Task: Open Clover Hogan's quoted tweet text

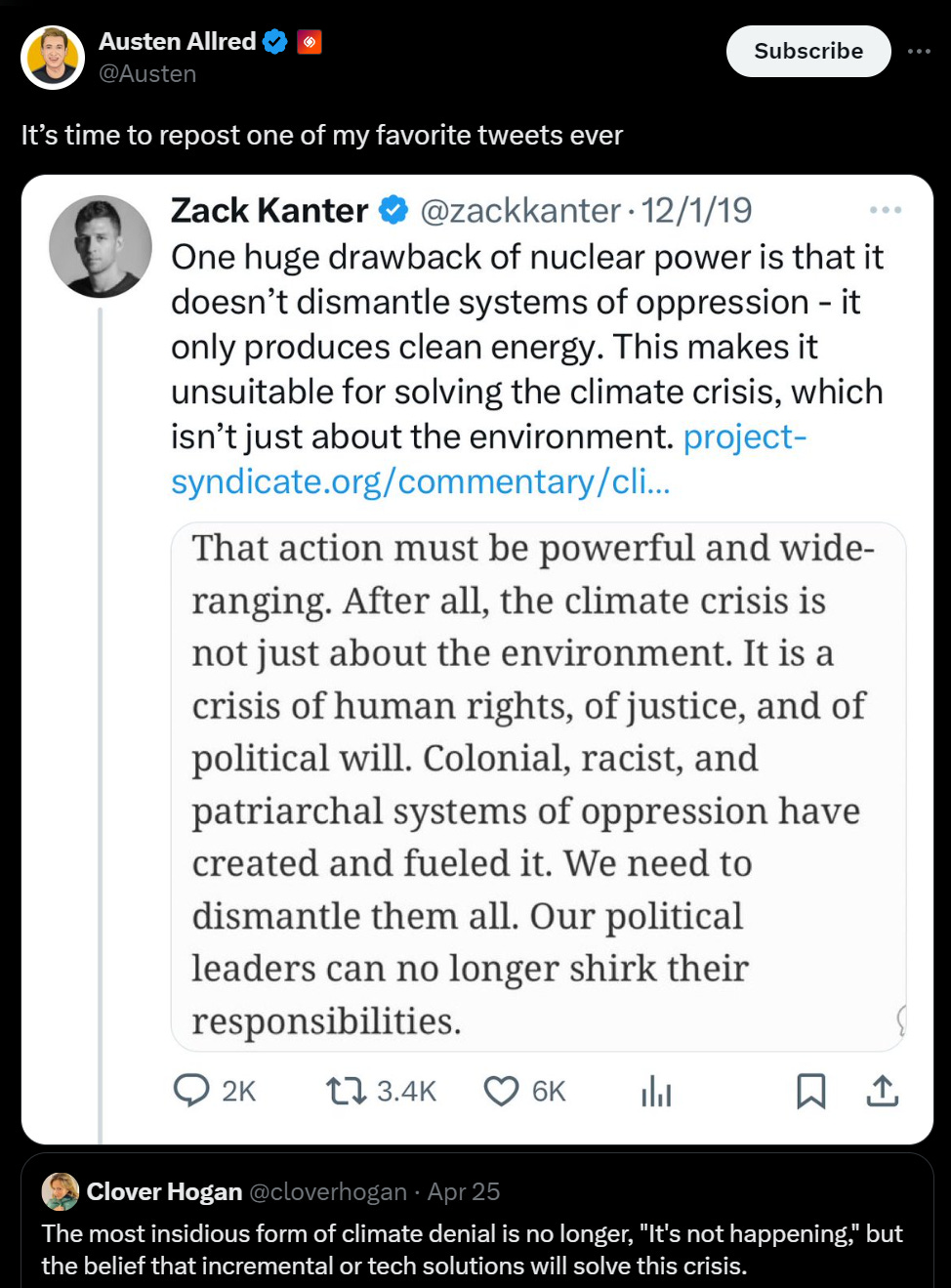Action: [x=472, y=1249]
